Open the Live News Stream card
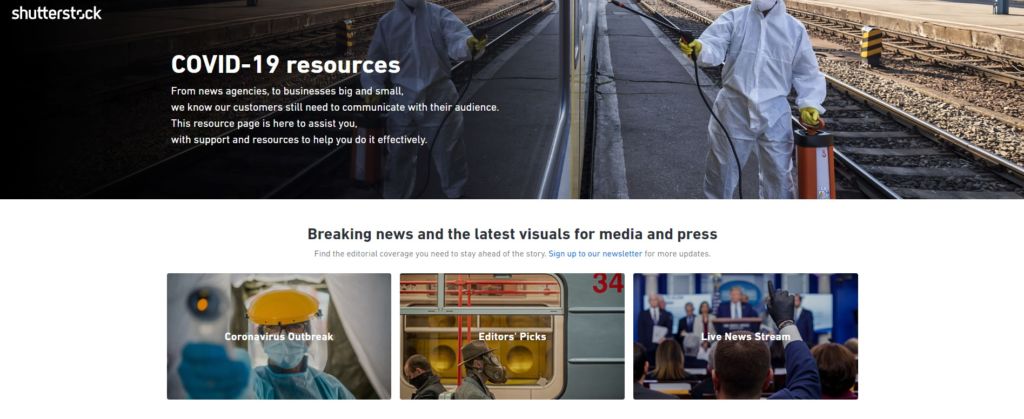The image size is (1024, 419). click(745, 336)
